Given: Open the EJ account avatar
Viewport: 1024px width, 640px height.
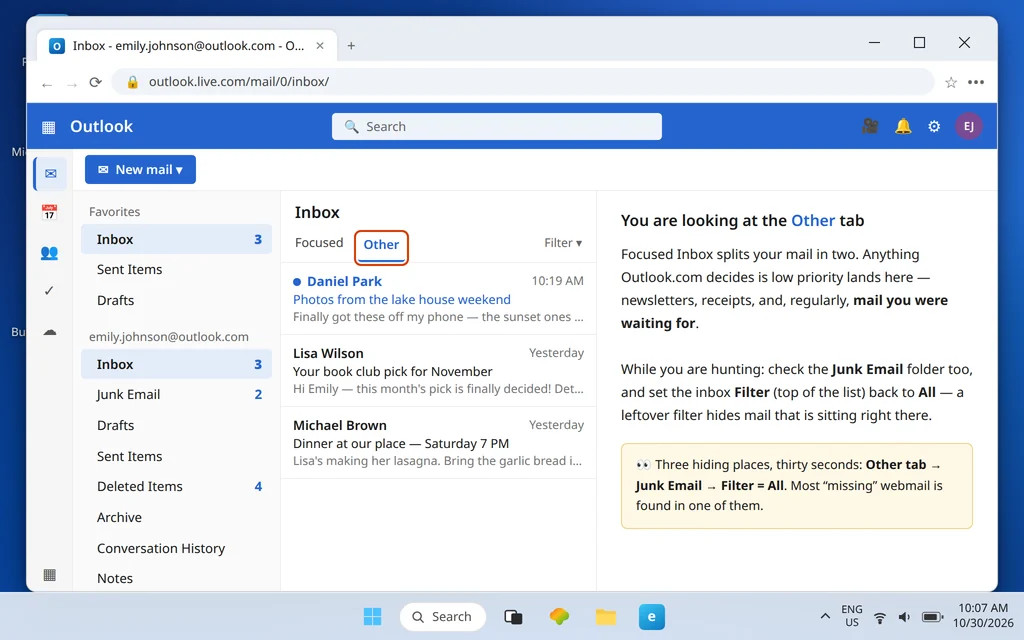Looking at the screenshot, I should click(x=968, y=126).
